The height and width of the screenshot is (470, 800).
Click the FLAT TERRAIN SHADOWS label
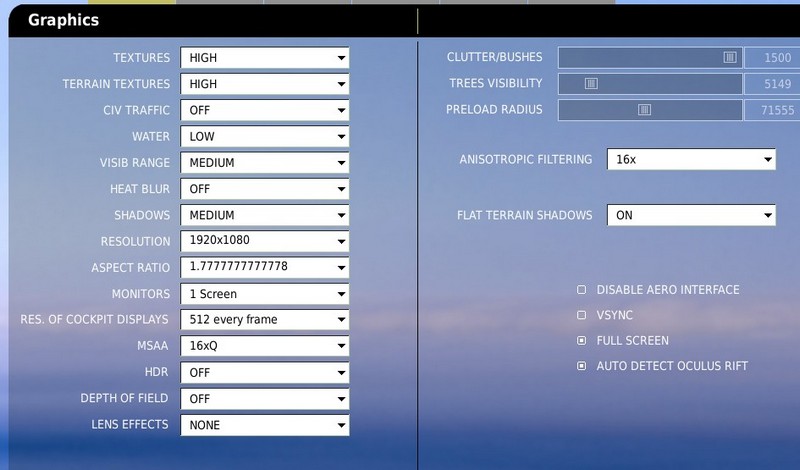(x=524, y=215)
